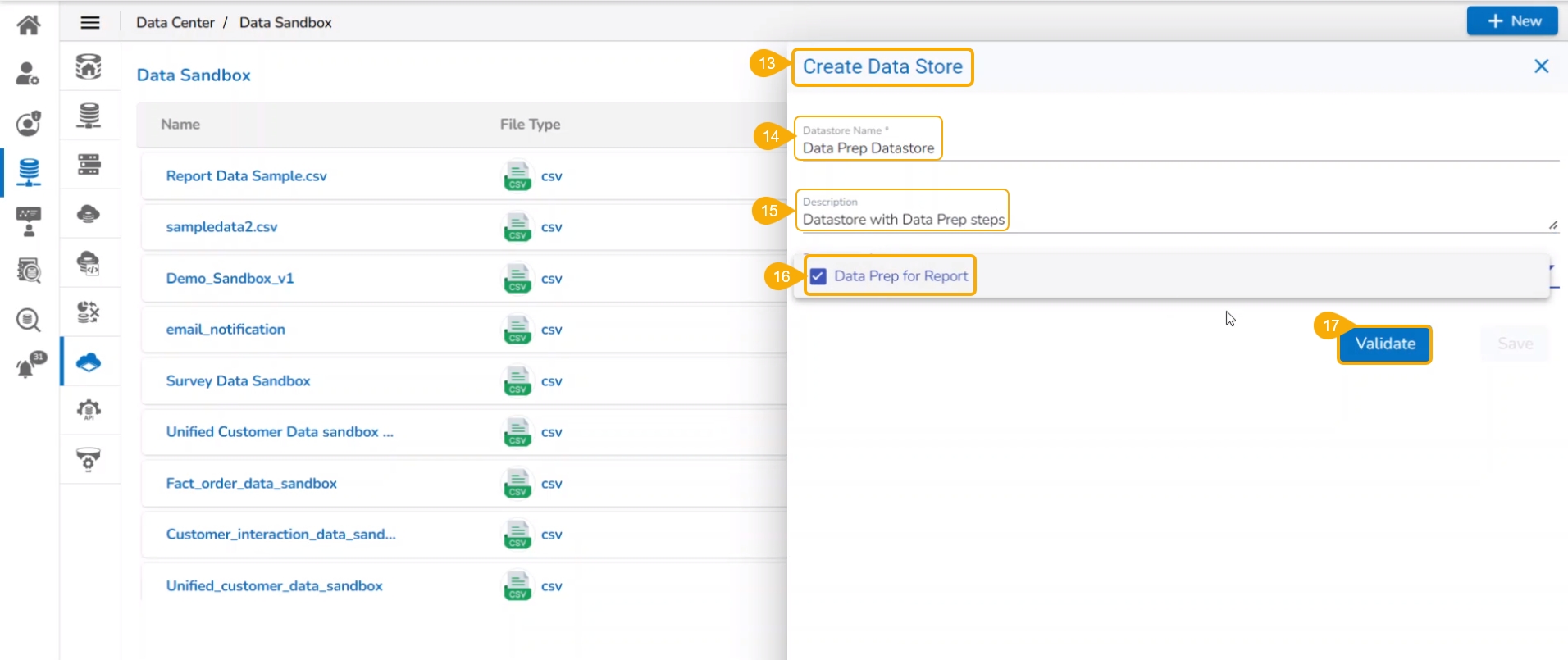Viewport: 1568px width, 660px height.
Task: Select Demo_Sandbox_v1 in the list
Action: pyautogui.click(x=230, y=279)
